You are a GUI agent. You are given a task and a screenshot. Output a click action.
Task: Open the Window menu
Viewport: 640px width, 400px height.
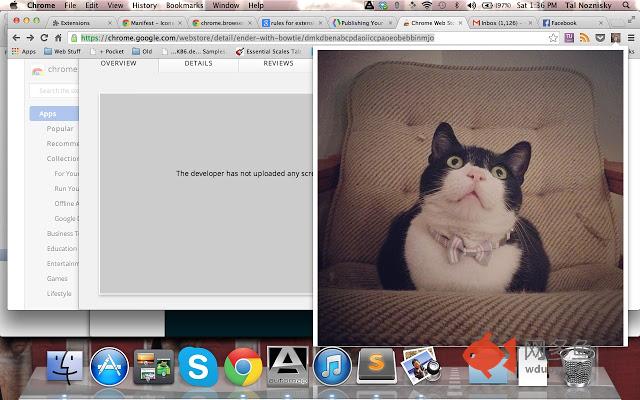click(226, 5)
